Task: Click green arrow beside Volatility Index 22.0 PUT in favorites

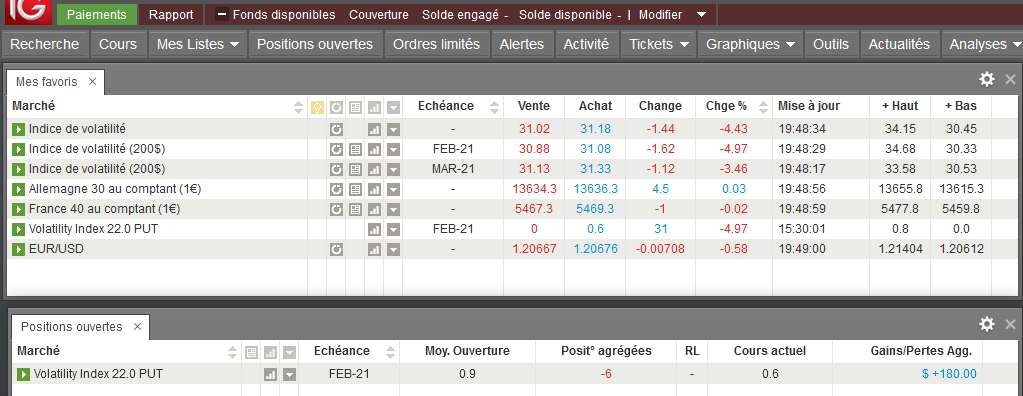Action: [18, 230]
